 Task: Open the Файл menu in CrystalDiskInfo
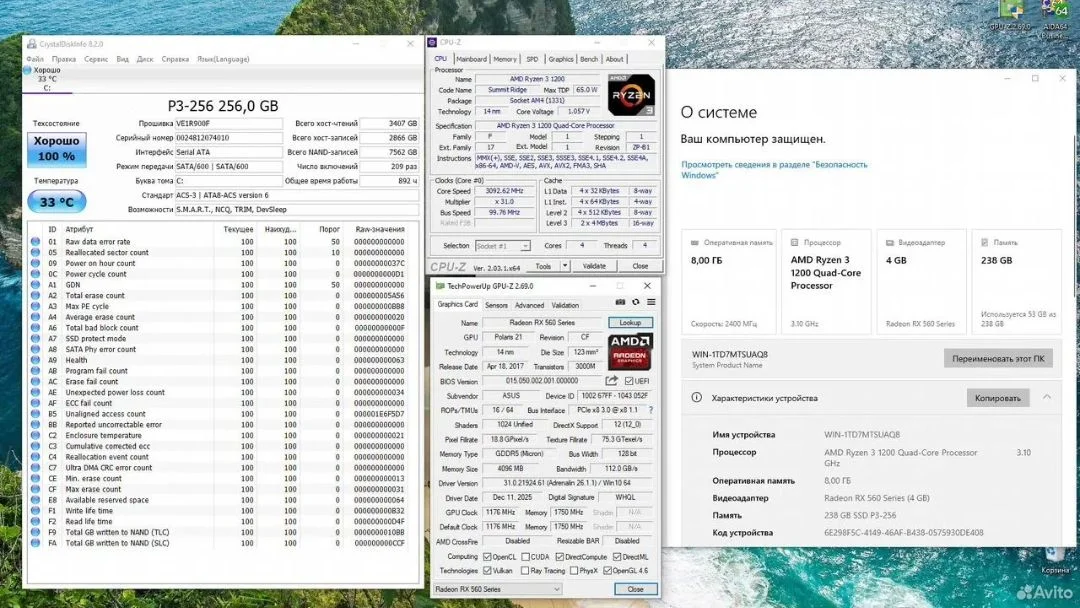click(x=34, y=59)
